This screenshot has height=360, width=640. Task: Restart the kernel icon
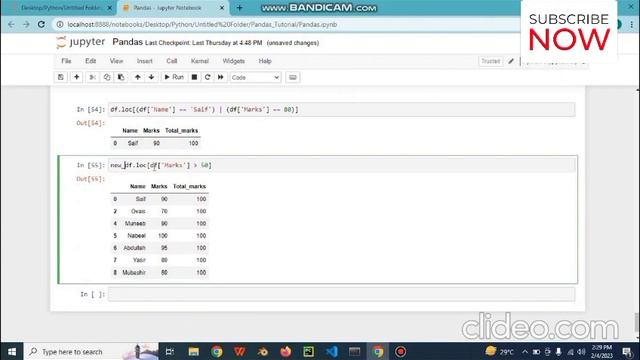click(x=207, y=77)
